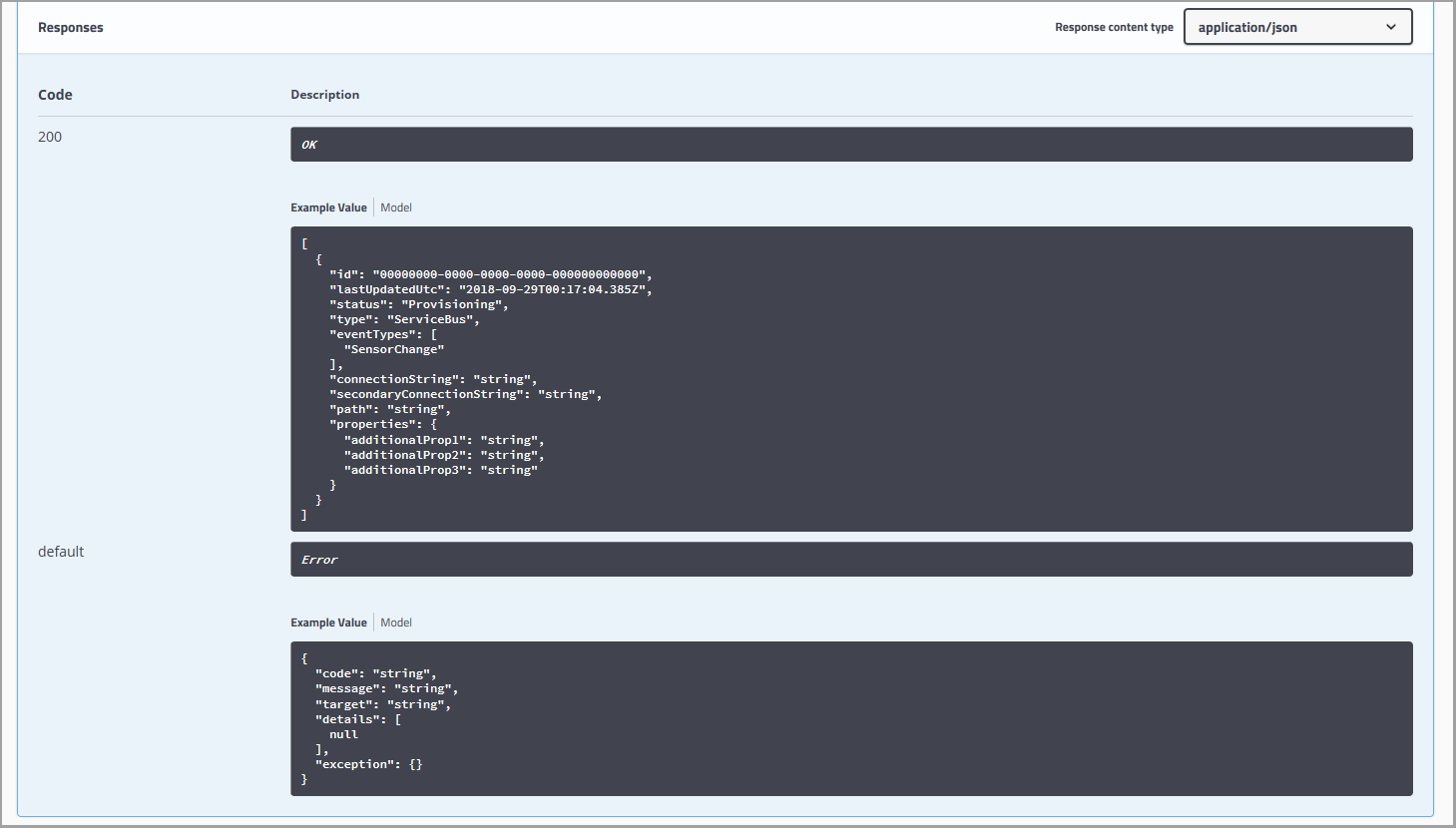Viewport: 1456px width, 828px height.
Task: Open the application/json content type dropdown
Action: pos(1297,27)
